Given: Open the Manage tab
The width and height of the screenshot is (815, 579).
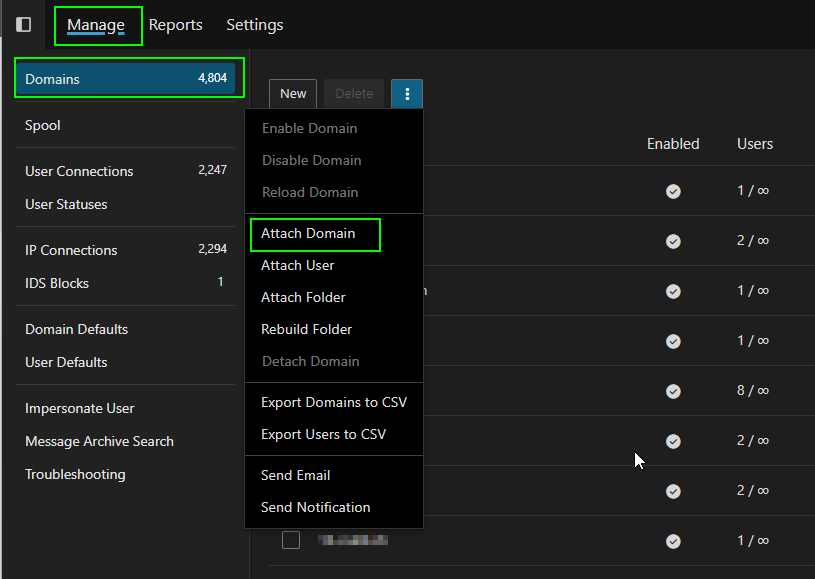Looking at the screenshot, I should 96,25.
